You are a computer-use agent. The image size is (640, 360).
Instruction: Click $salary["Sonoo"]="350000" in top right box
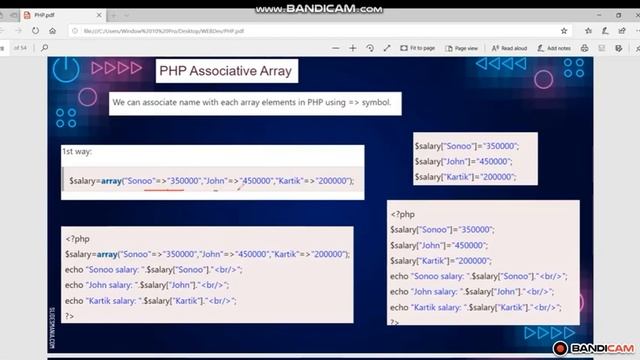467,146
